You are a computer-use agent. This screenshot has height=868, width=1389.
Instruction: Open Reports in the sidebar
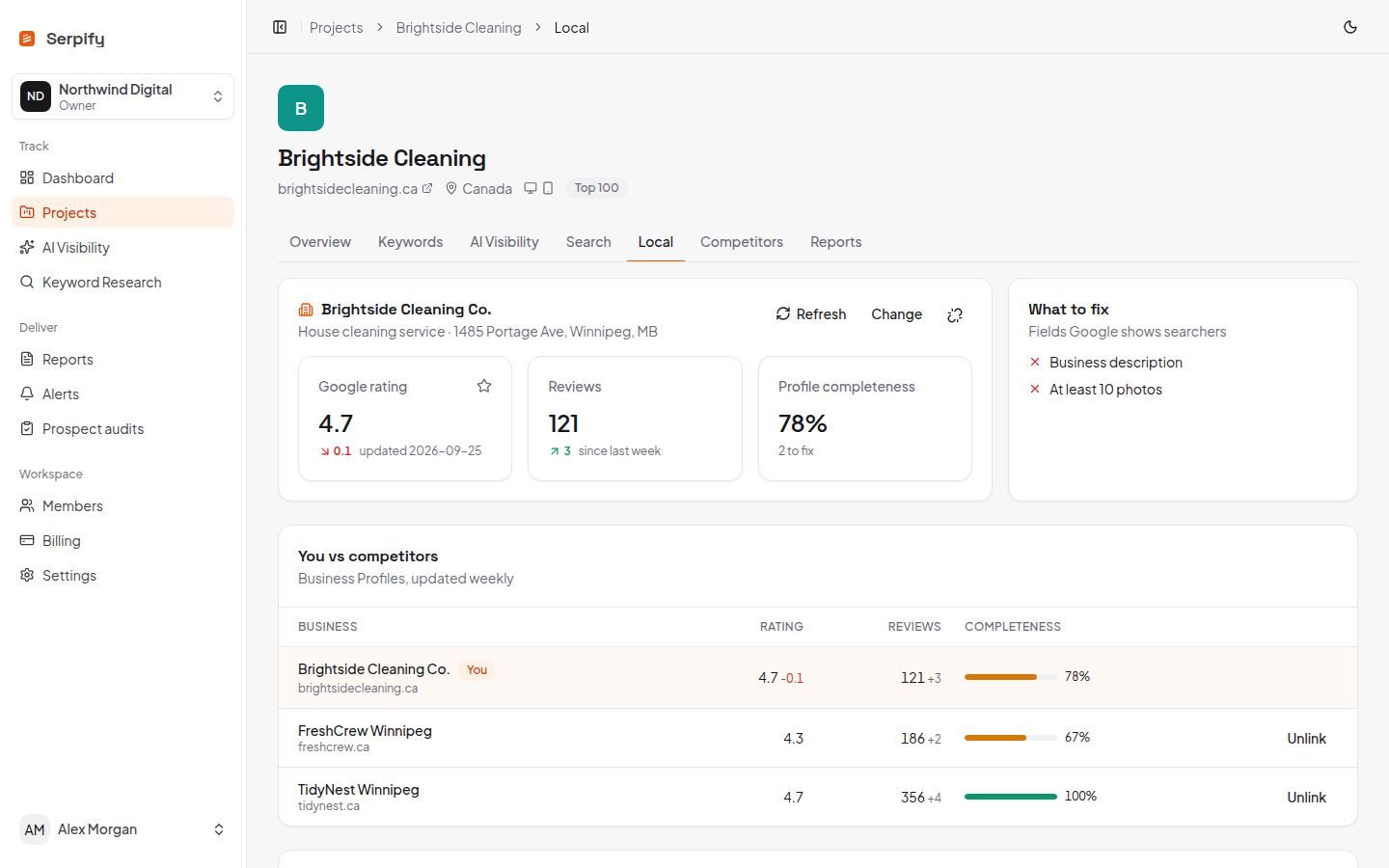[x=123, y=359]
